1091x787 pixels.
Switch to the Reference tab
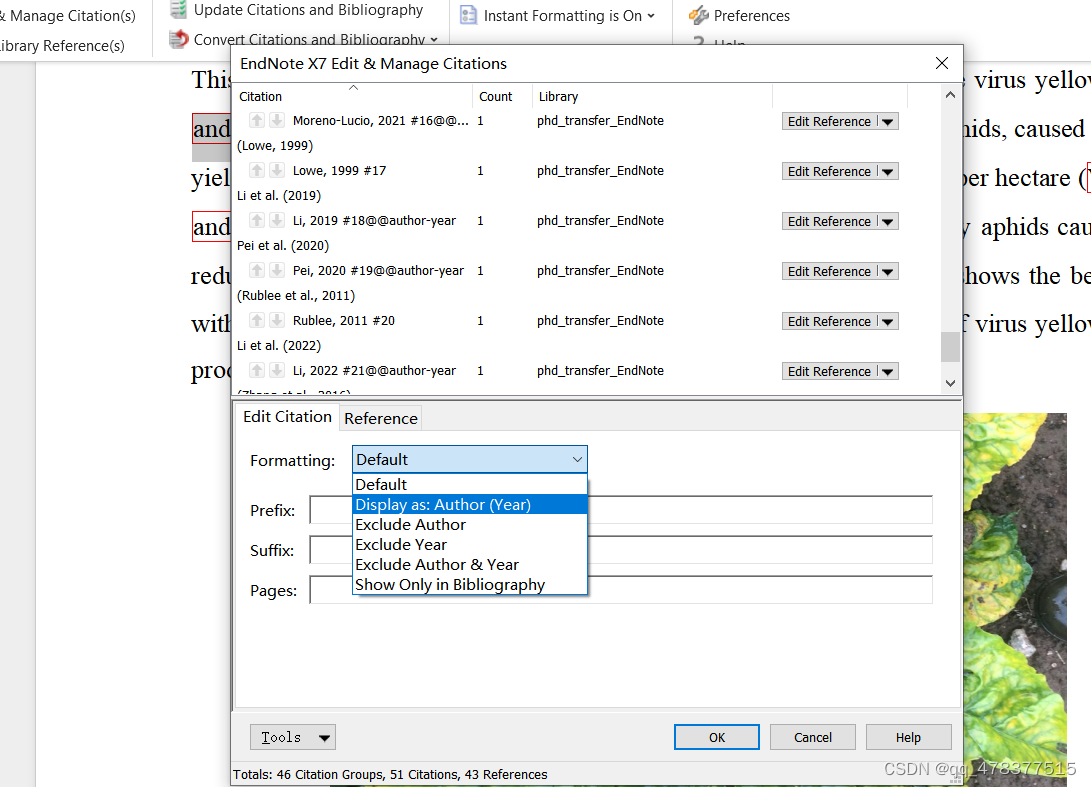(381, 418)
